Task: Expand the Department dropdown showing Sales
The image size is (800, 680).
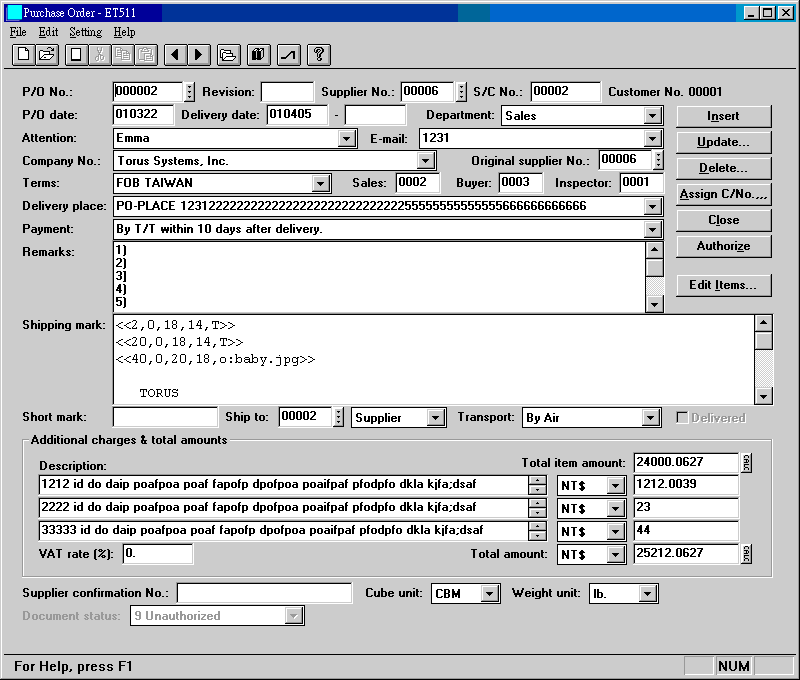Action: 653,116
